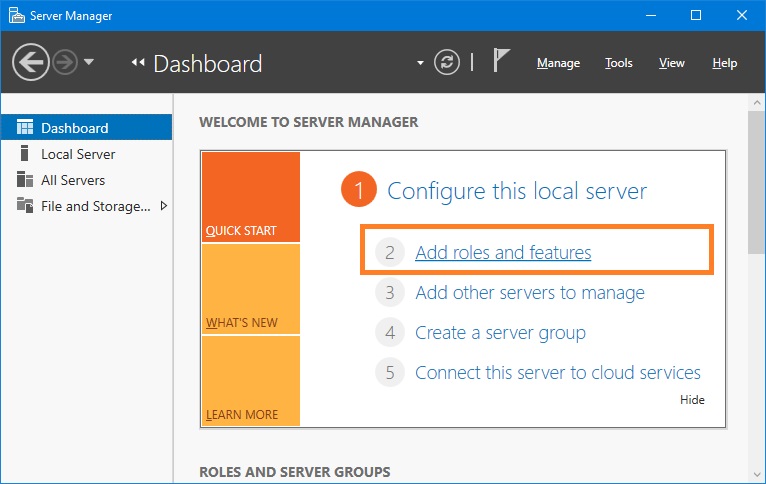
Task: Expand the File and Storage Services arrow
Action: [x=164, y=206]
